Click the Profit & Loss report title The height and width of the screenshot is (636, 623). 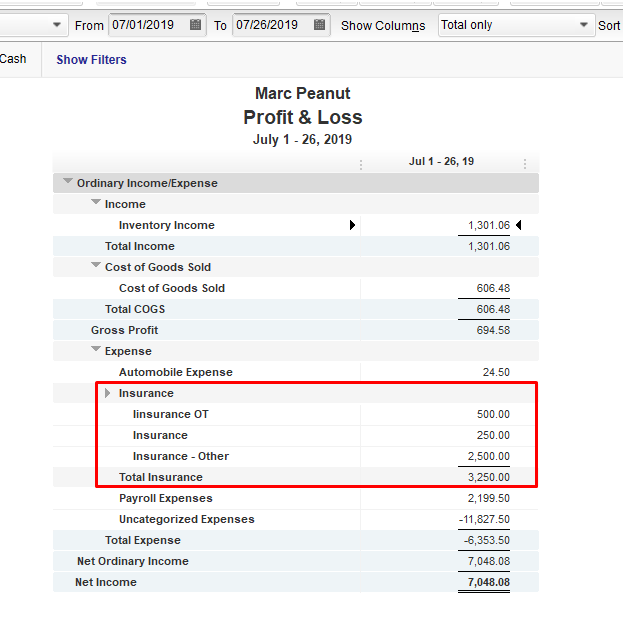303,117
